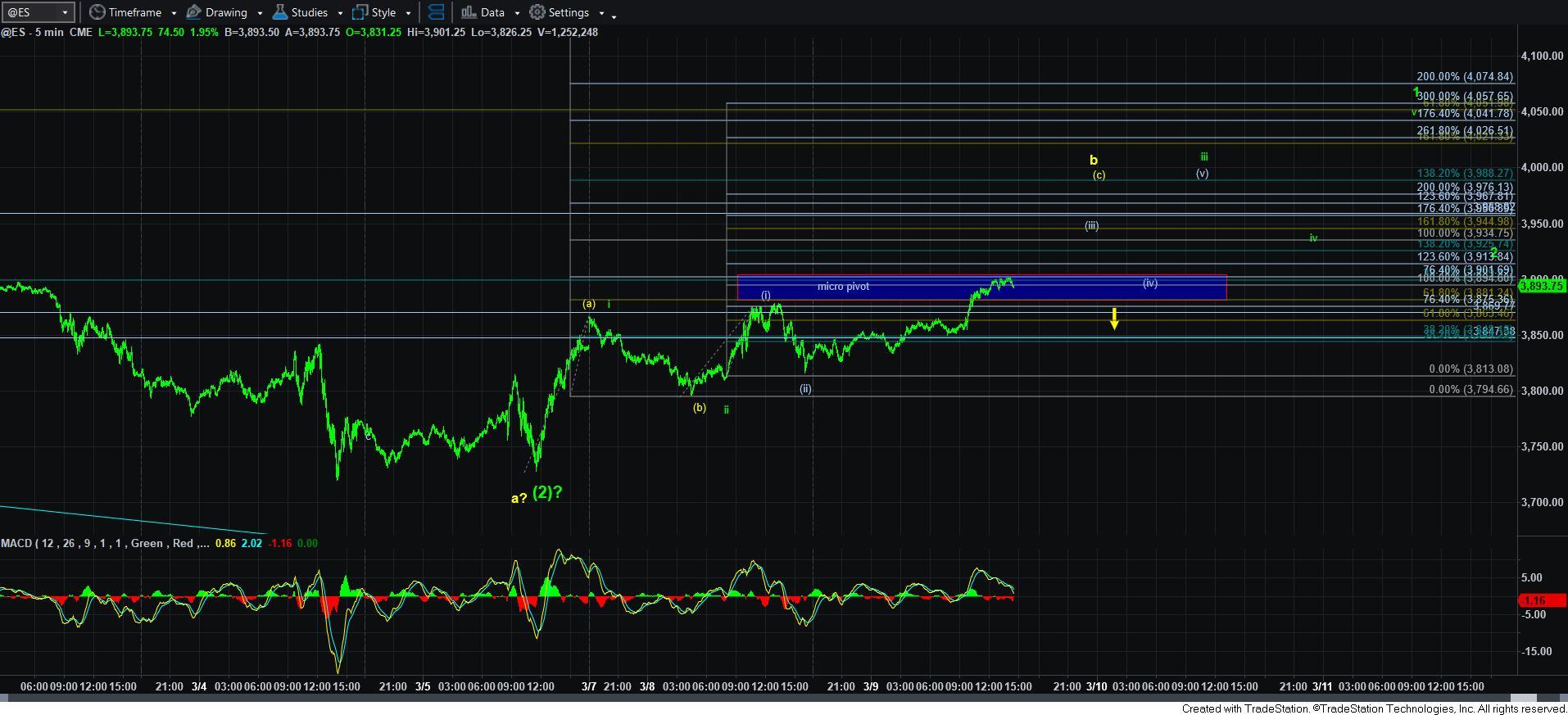Open the @ES symbol combo box

(x=39, y=12)
